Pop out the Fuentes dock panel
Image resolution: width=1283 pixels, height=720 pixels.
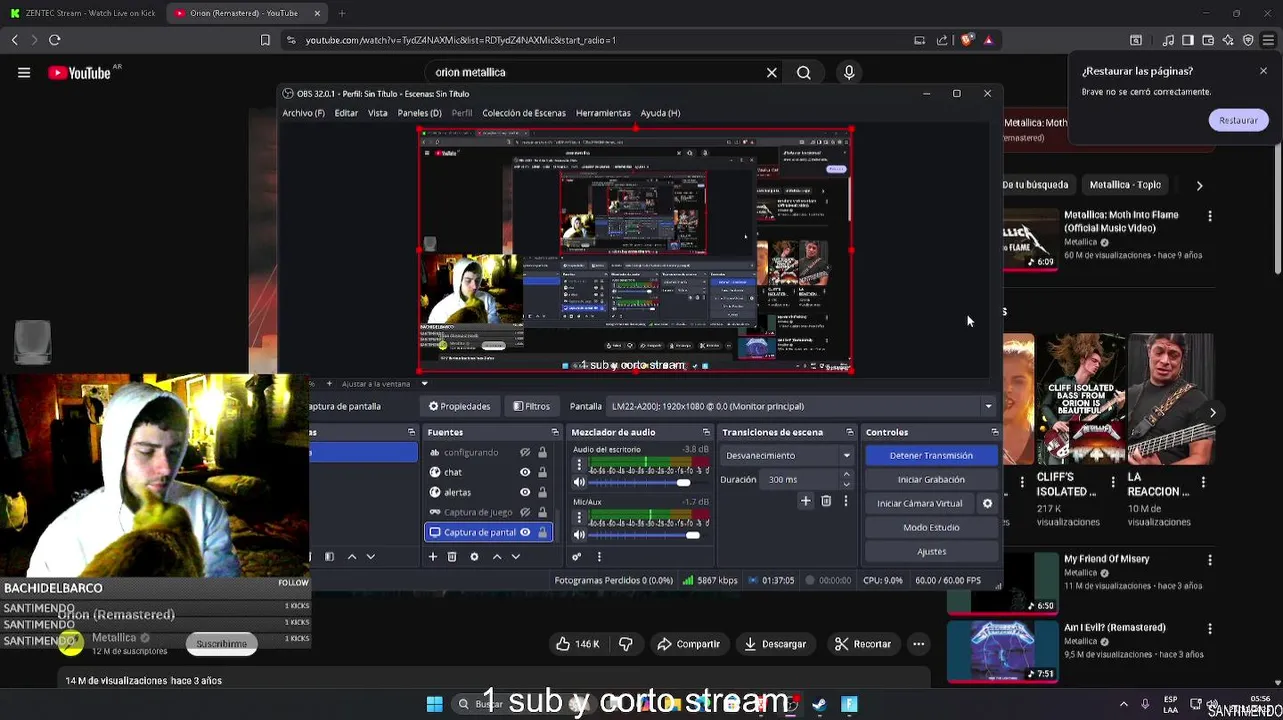tap(555, 432)
